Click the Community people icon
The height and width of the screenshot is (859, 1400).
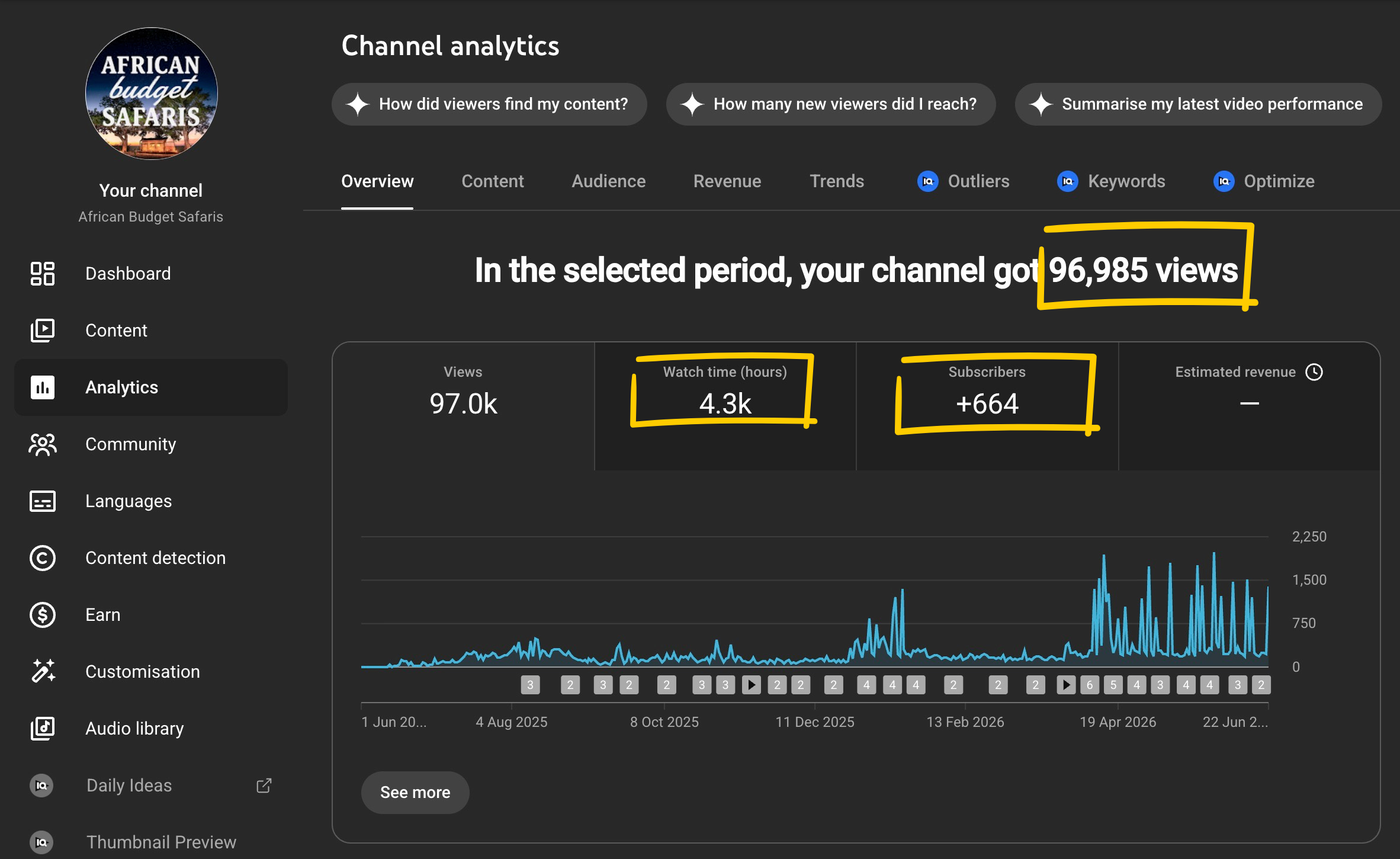click(x=43, y=444)
